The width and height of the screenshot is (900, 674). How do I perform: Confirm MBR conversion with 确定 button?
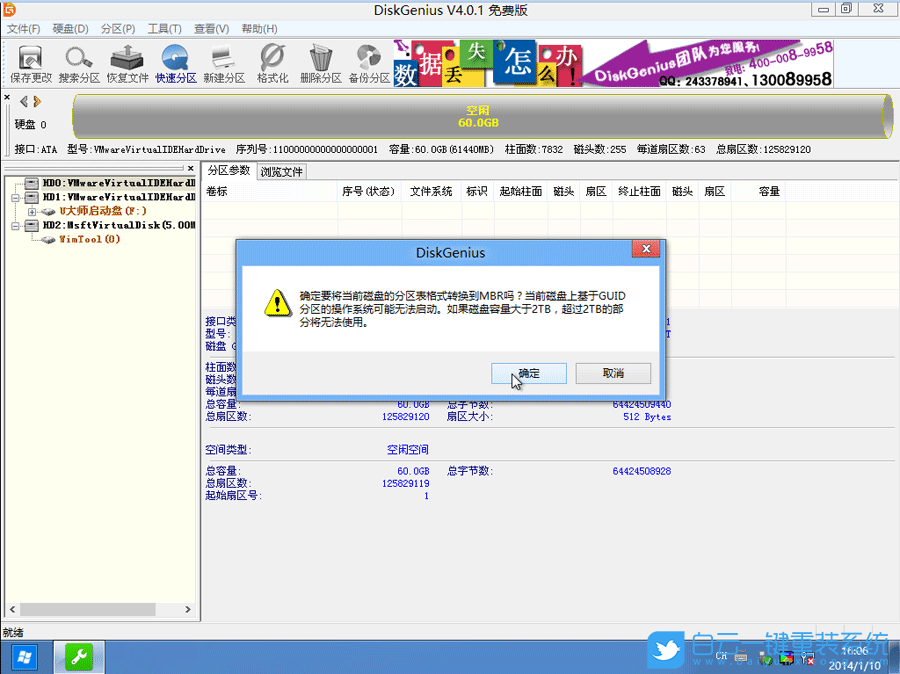point(528,372)
